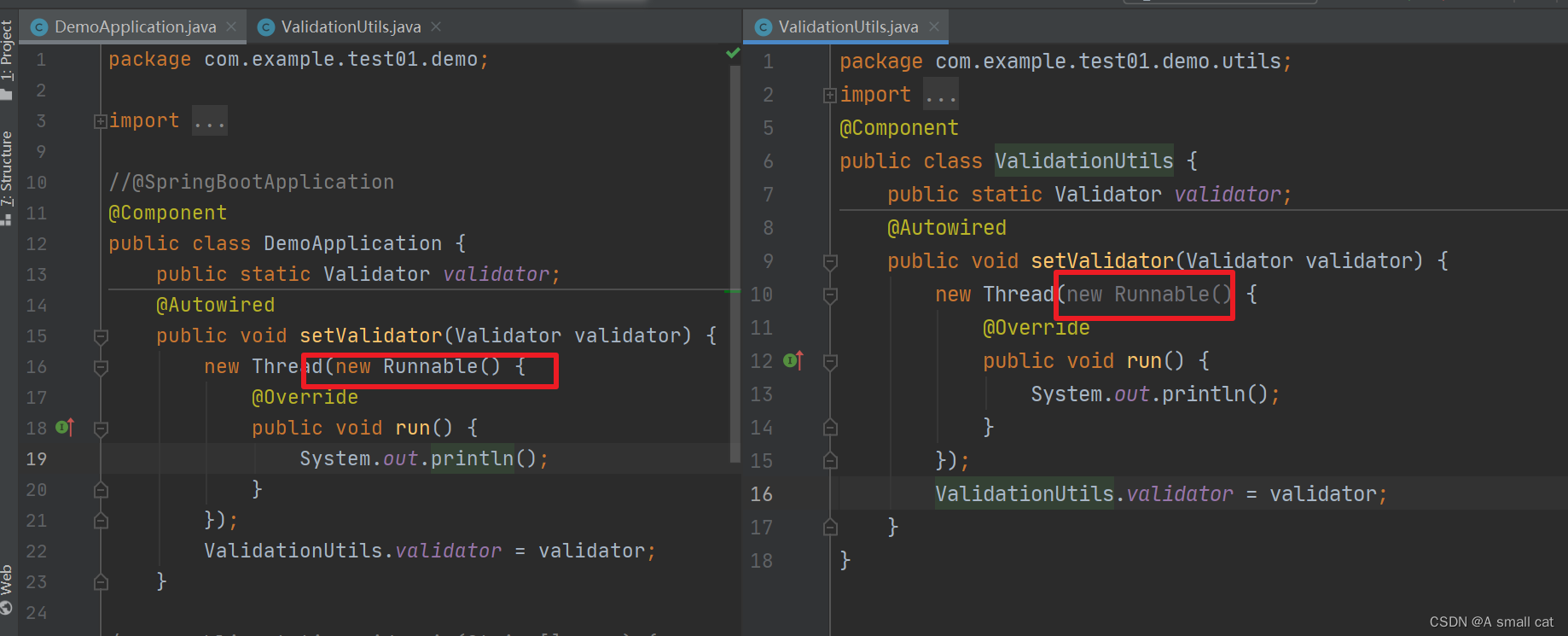Collapse run method fold on left line 18
This screenshot has height=636, width=1568.
coord(101,429)
